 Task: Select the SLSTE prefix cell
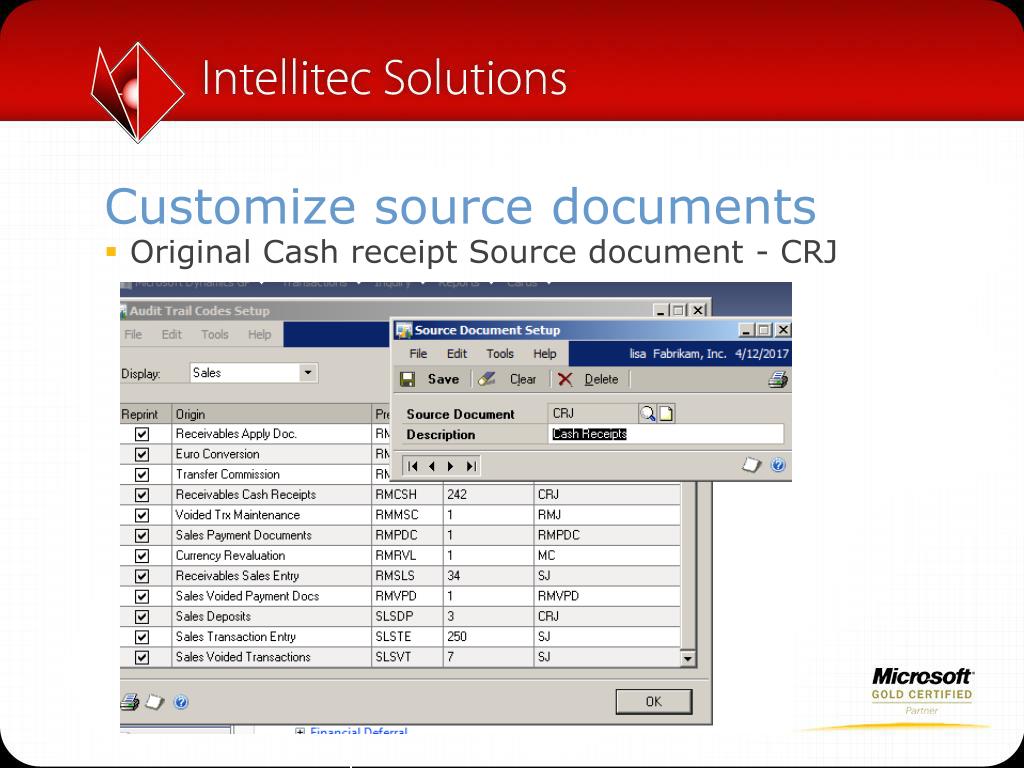(407, 637)
